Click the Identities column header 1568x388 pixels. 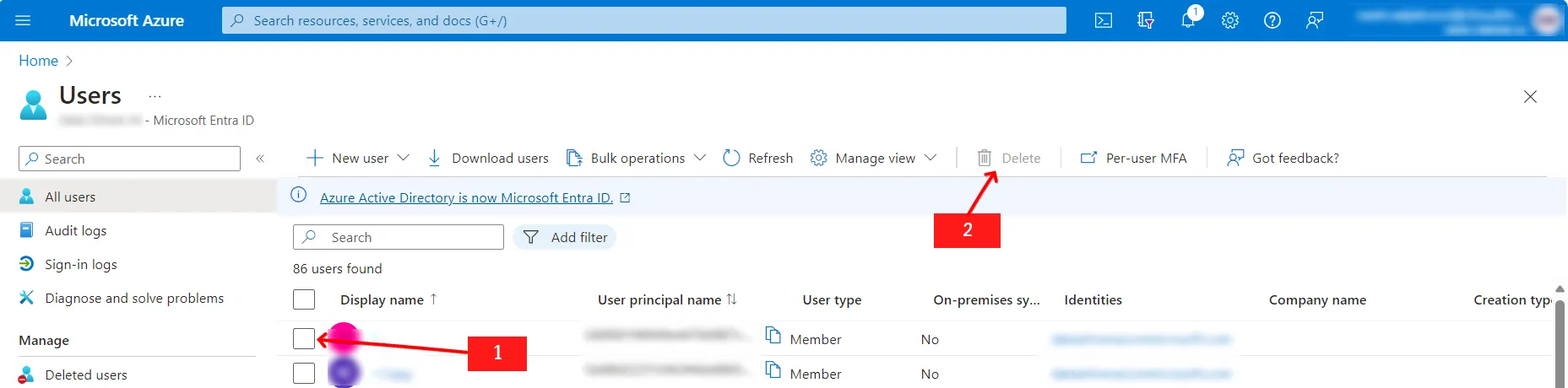coord(1093,299)
